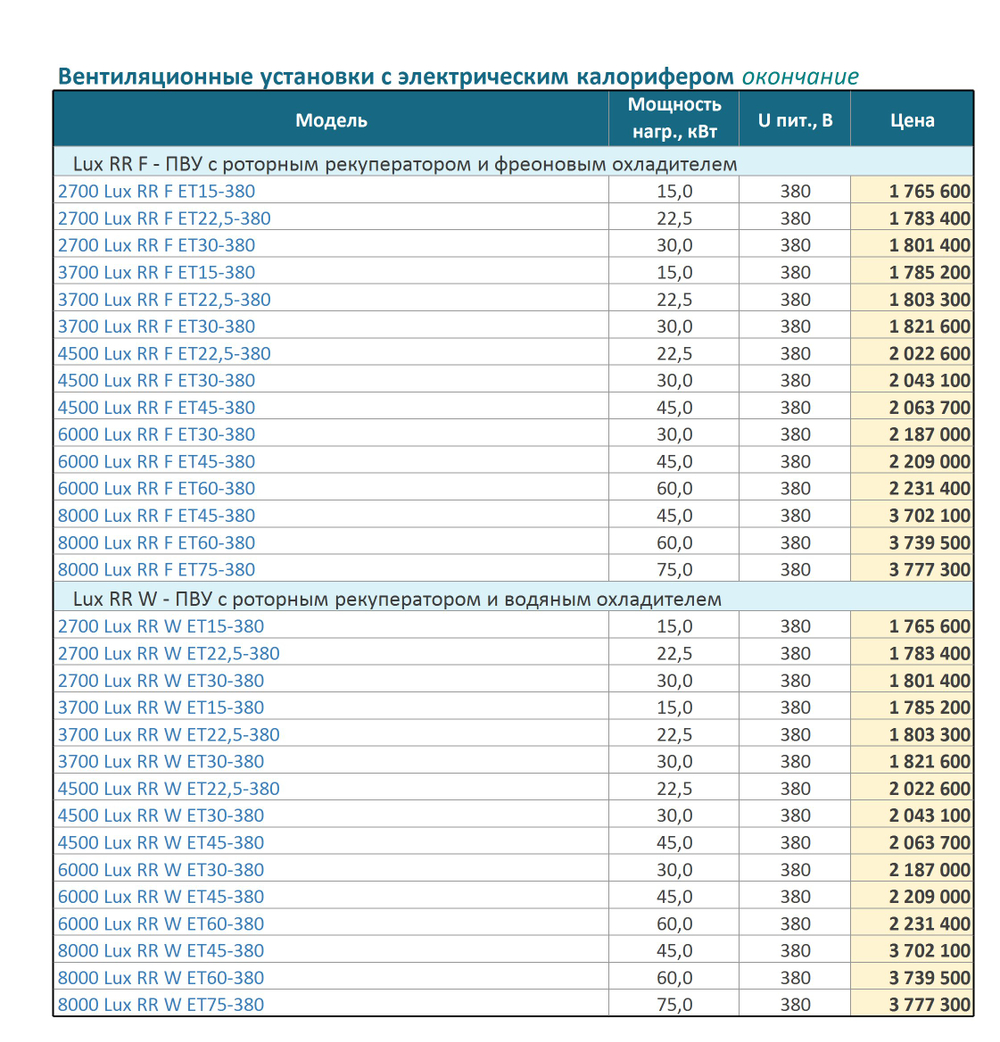This screenshot has height=1042, width=1000.
Task: Select the price cell 3 777 300 in the last row
Action: pos(912,1005)
